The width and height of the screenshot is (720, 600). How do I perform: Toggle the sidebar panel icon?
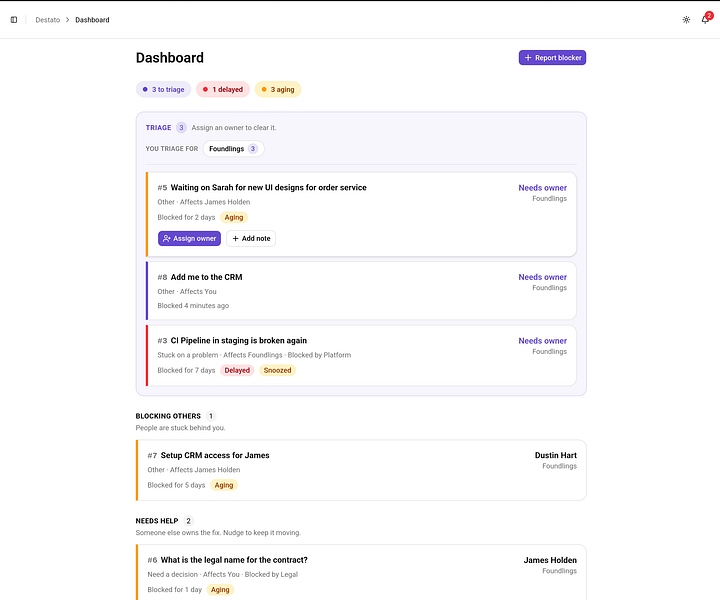click(x=14, y=20)
